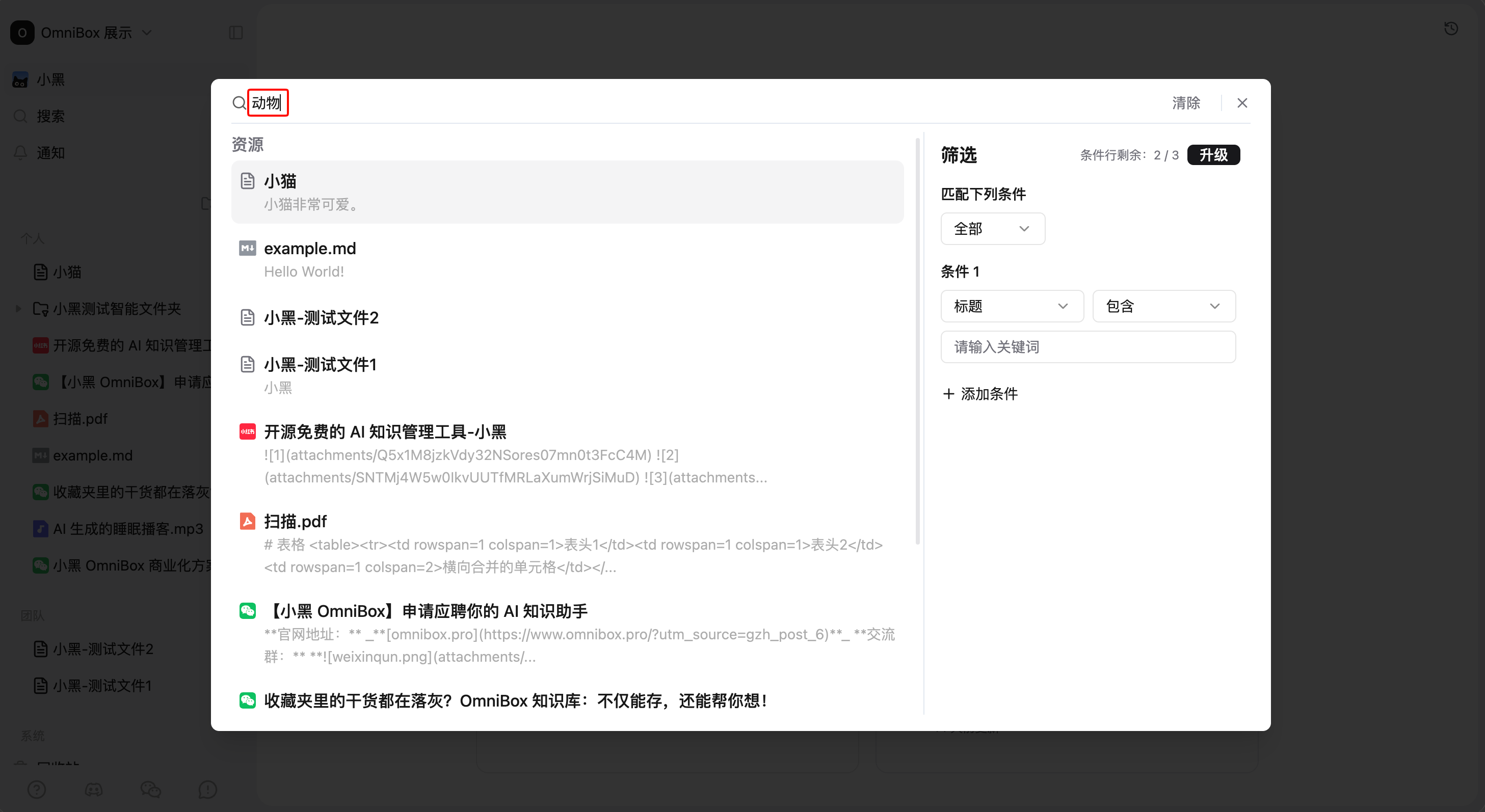Image resolution: width=1485 pixels, height=812 pixels.
Task: Click the bell icon beside 通知
Action: tap(20, 153)
